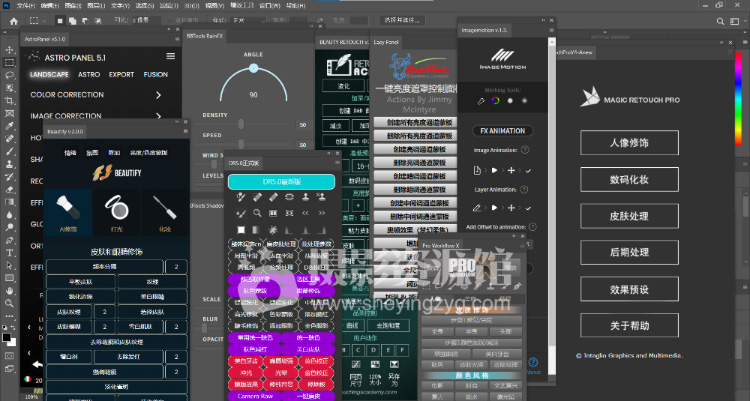Open the ASTRO tab in Astro Panel

(89, 75)
